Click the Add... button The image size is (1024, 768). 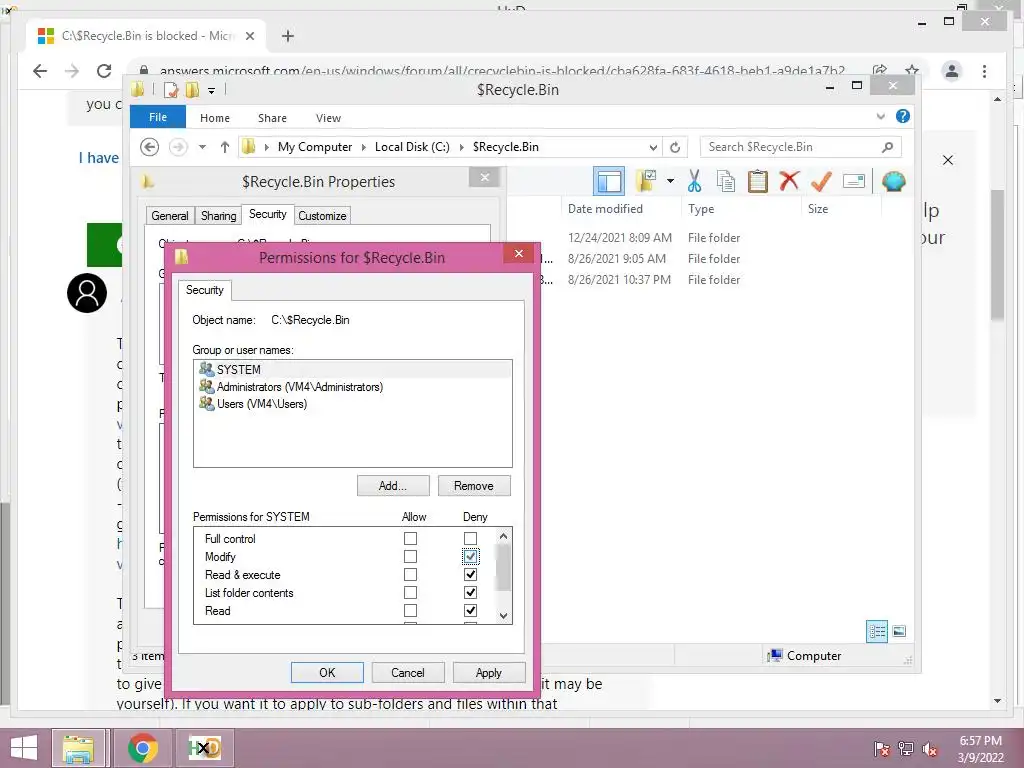coord(393,485)
